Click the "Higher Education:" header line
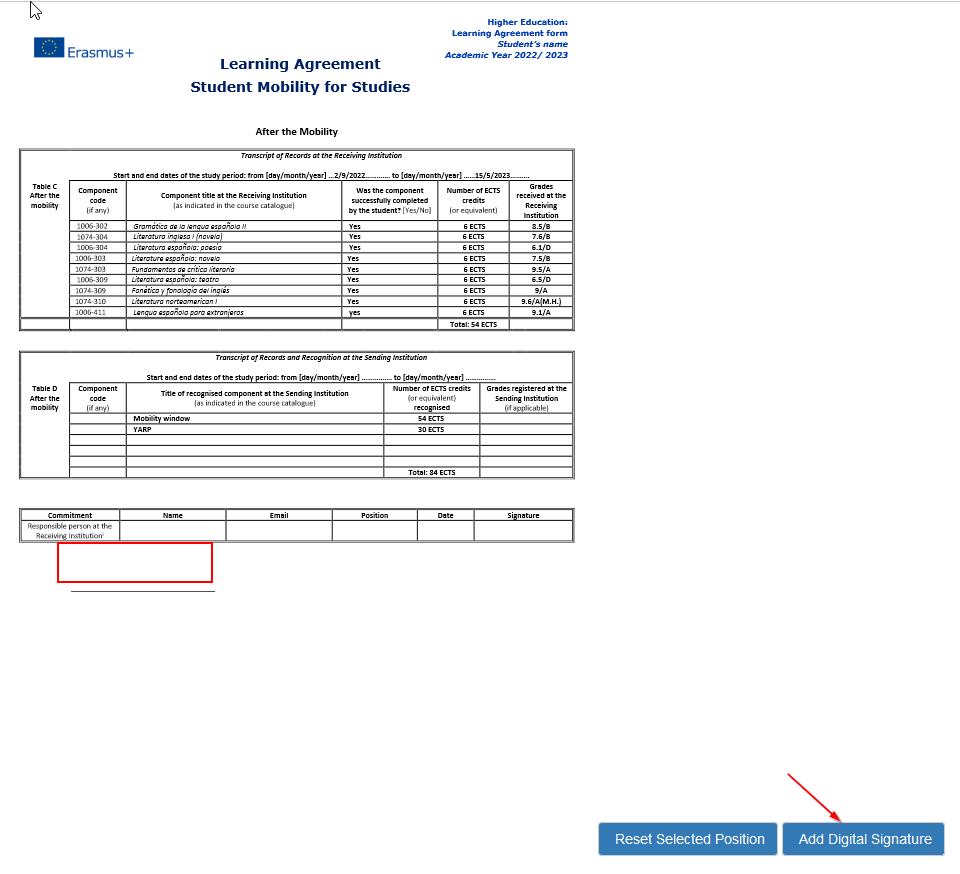 [x=527, y=22]
